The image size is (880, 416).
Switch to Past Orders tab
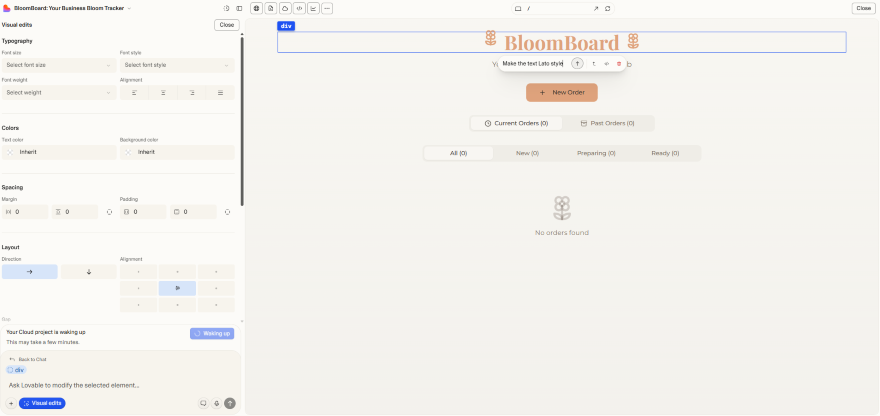point(607,123)
